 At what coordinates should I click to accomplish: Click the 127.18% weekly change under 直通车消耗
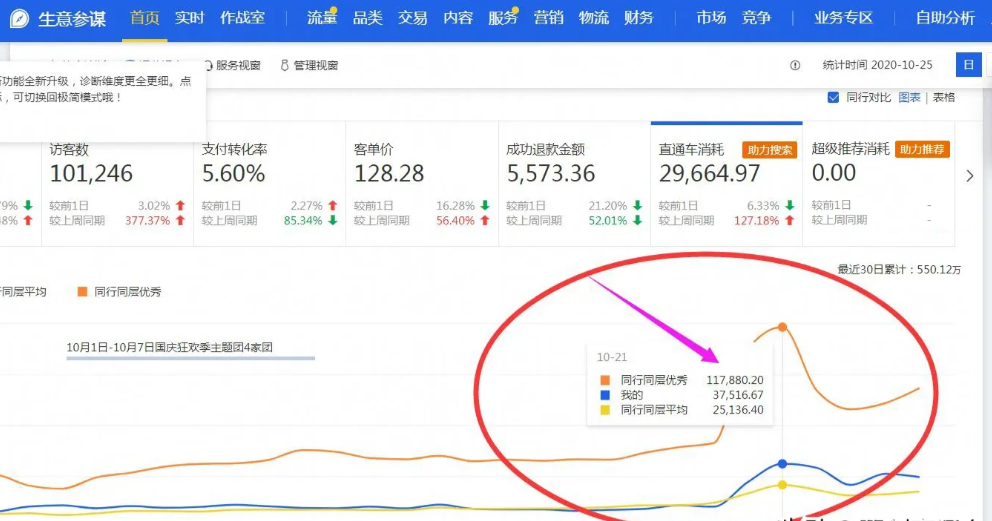[757, 221]
